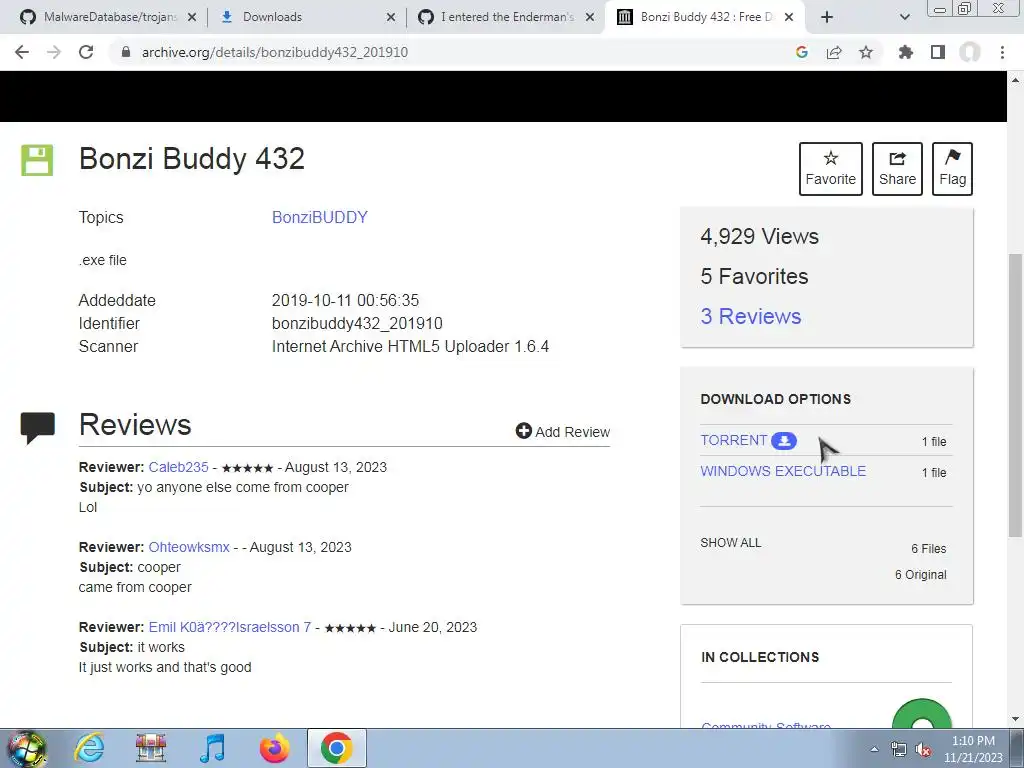
Task: Open the Windows Start orb
Action: click(26, 748)
